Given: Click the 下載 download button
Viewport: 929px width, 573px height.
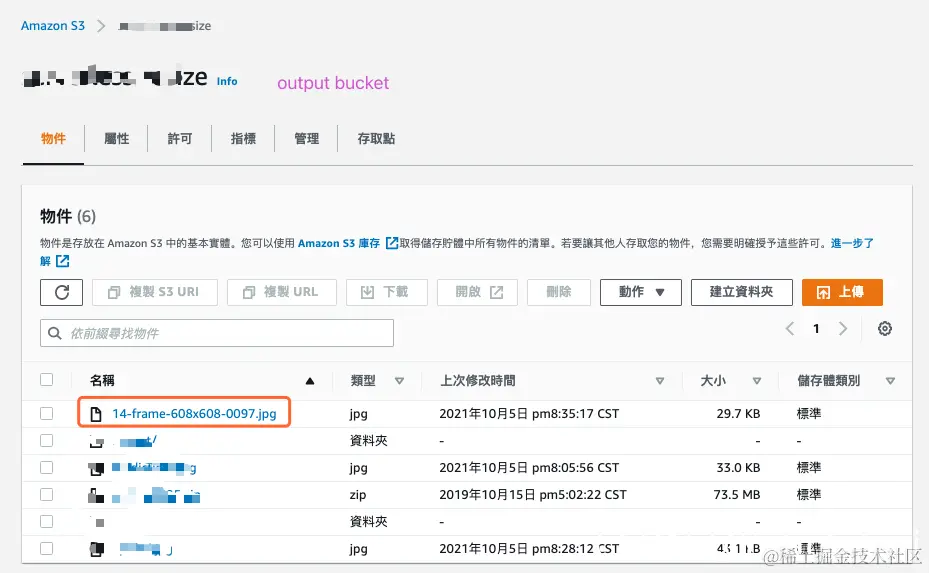Looking at the screenshot, I should [386, 292].
